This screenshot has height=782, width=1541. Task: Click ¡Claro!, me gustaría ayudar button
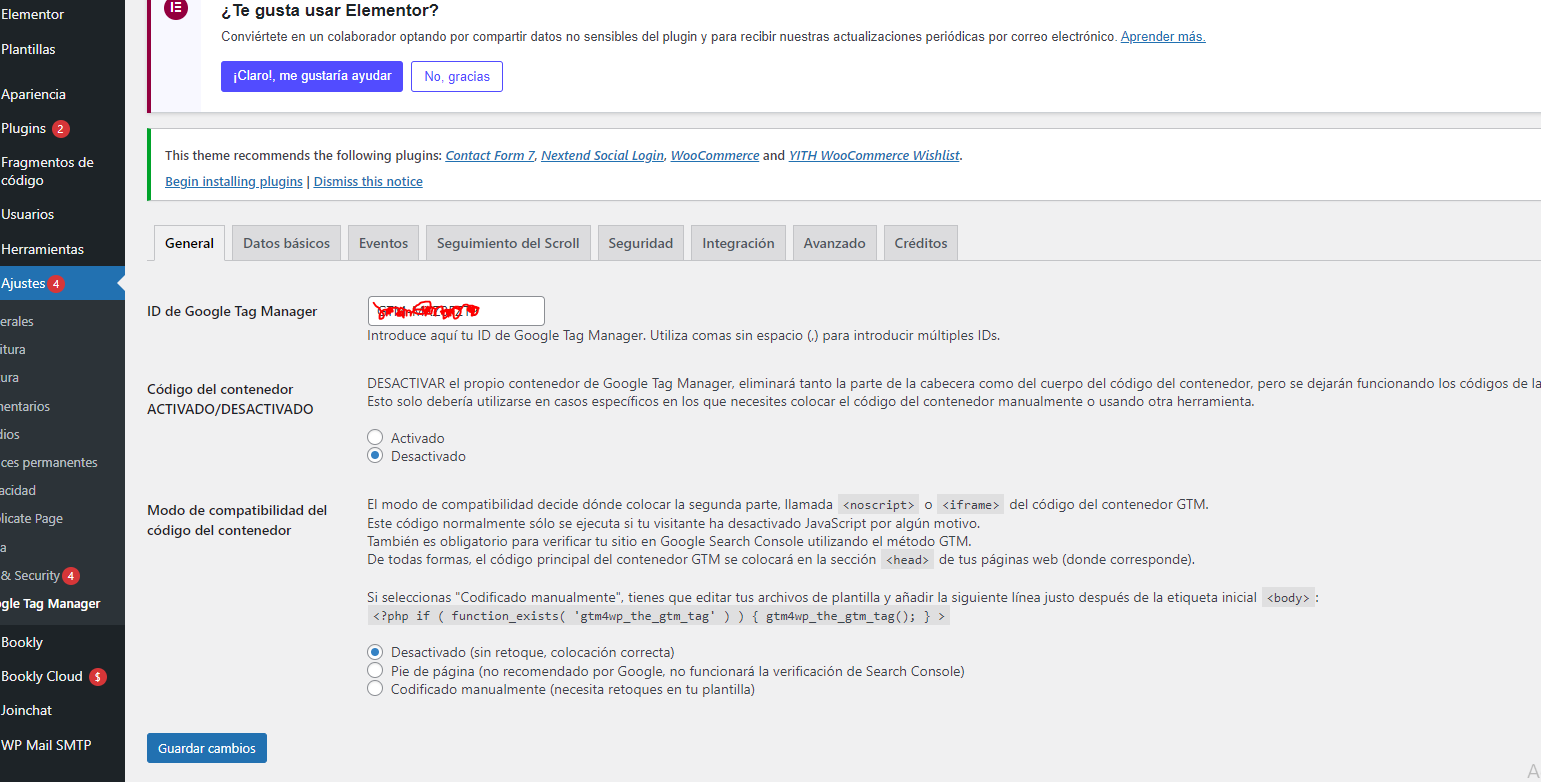tap(312, 76)
